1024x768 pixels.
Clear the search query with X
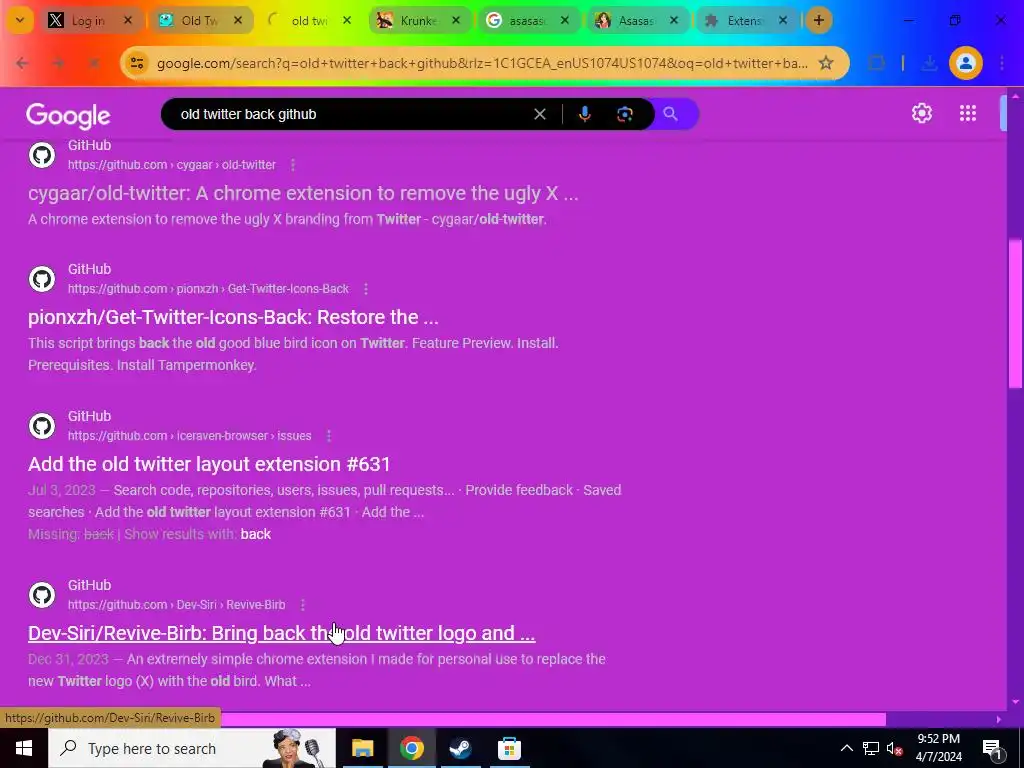click(x=540, y=114)
